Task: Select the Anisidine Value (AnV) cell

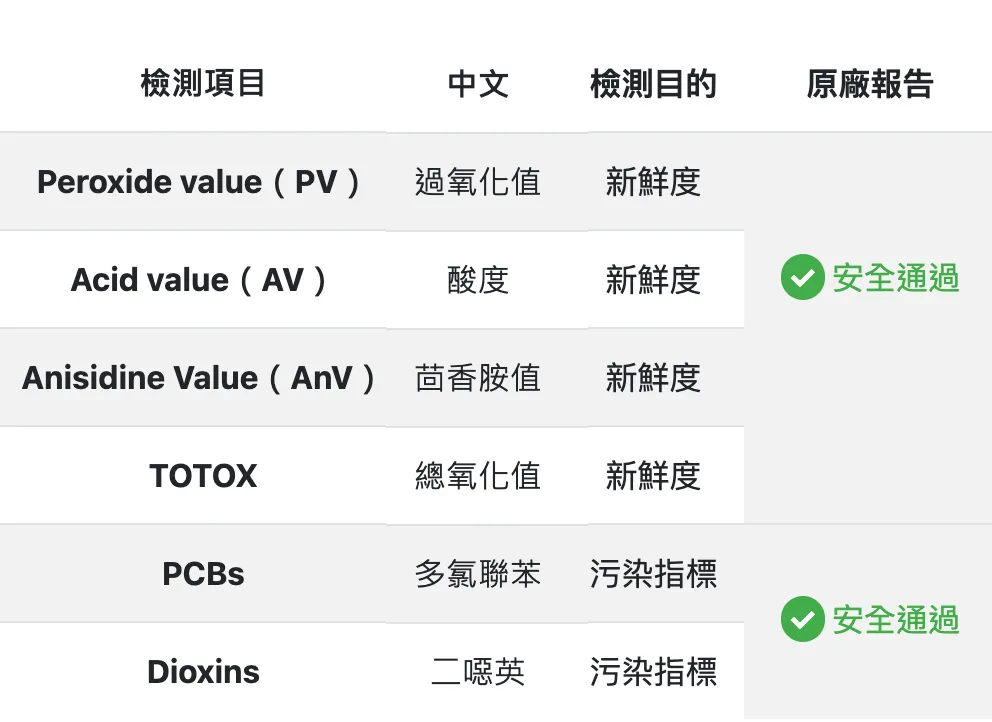Action: (201, 378)
